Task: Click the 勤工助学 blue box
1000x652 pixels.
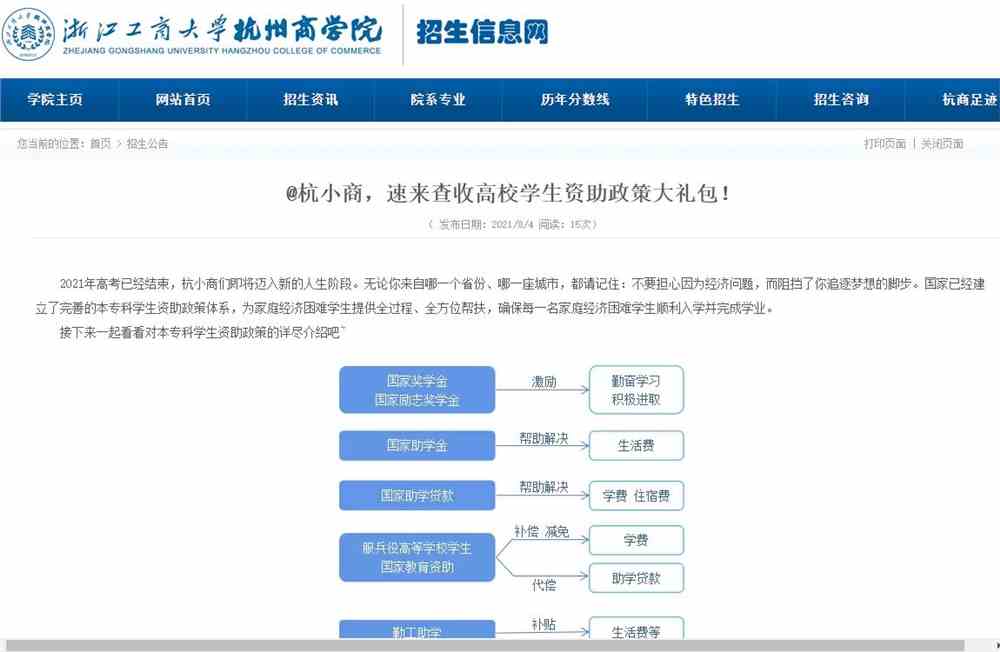Action: coord(417,629)
